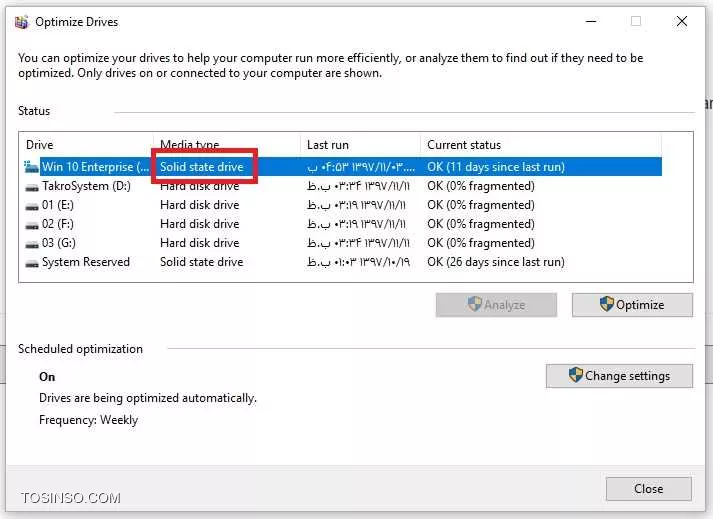
Task: Click the TakroSystem (D:) drive icon
Action: [31, 186]
